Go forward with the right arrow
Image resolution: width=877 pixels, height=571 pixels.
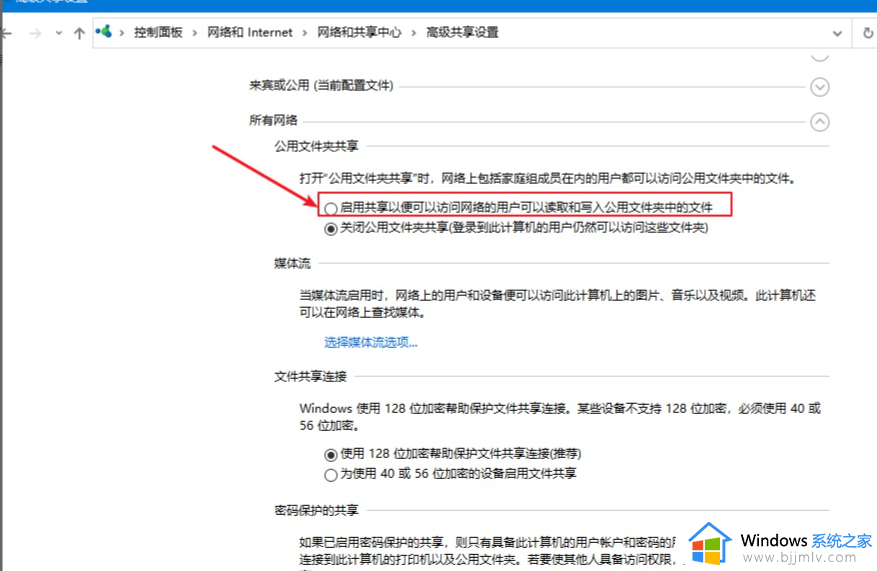[x=35, y=34]
